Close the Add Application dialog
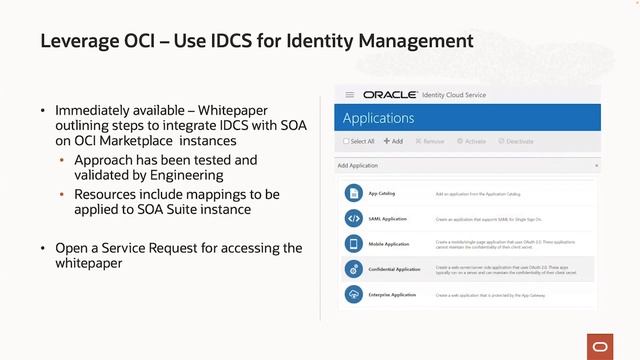640x360 pixels. (x=596, y=166)
